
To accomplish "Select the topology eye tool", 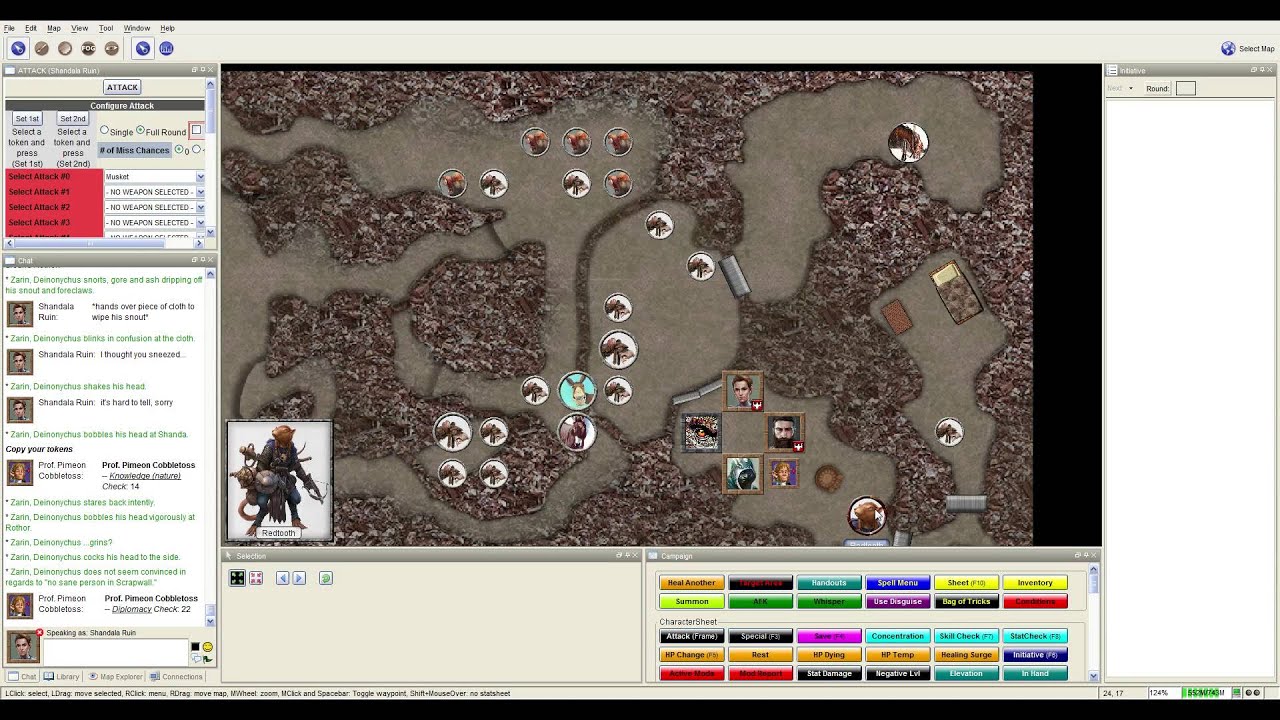I will pos(111,48).
